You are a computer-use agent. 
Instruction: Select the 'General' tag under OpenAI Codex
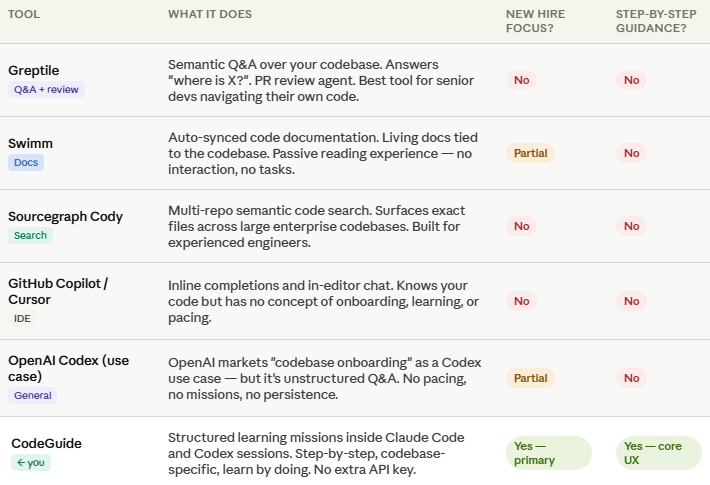point(33,395)
